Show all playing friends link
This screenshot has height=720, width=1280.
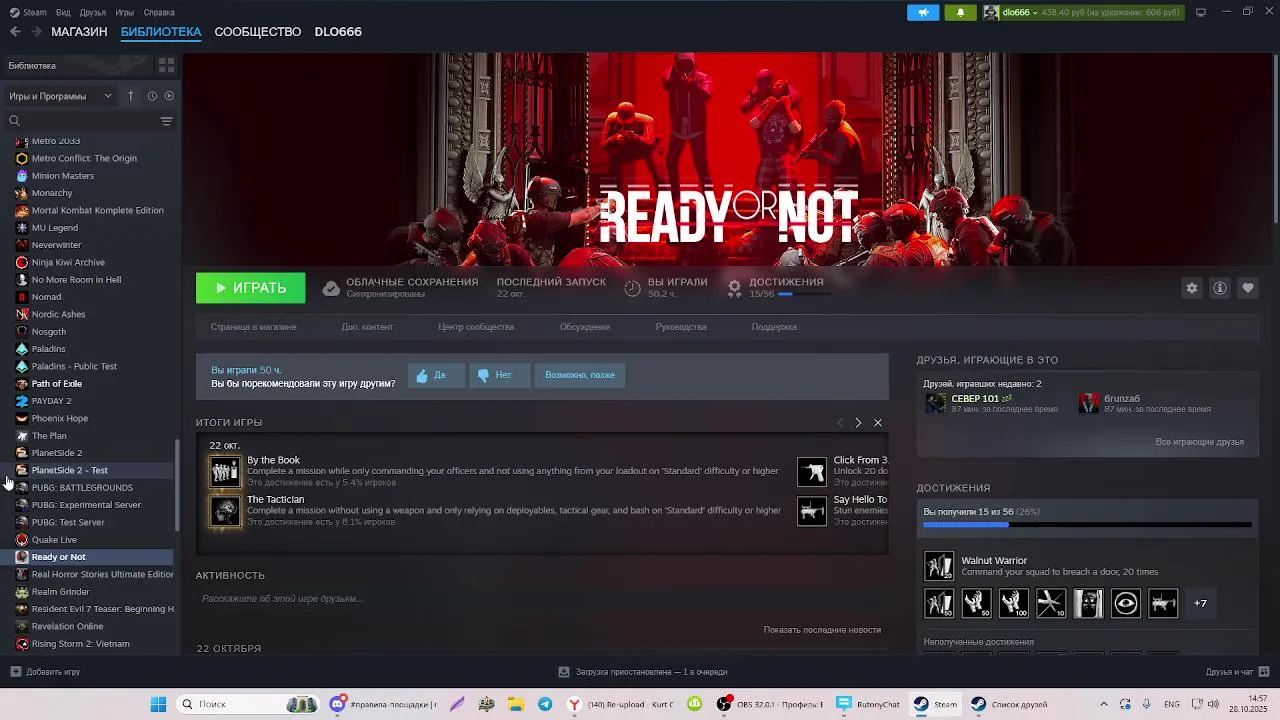pos(1199,442)
